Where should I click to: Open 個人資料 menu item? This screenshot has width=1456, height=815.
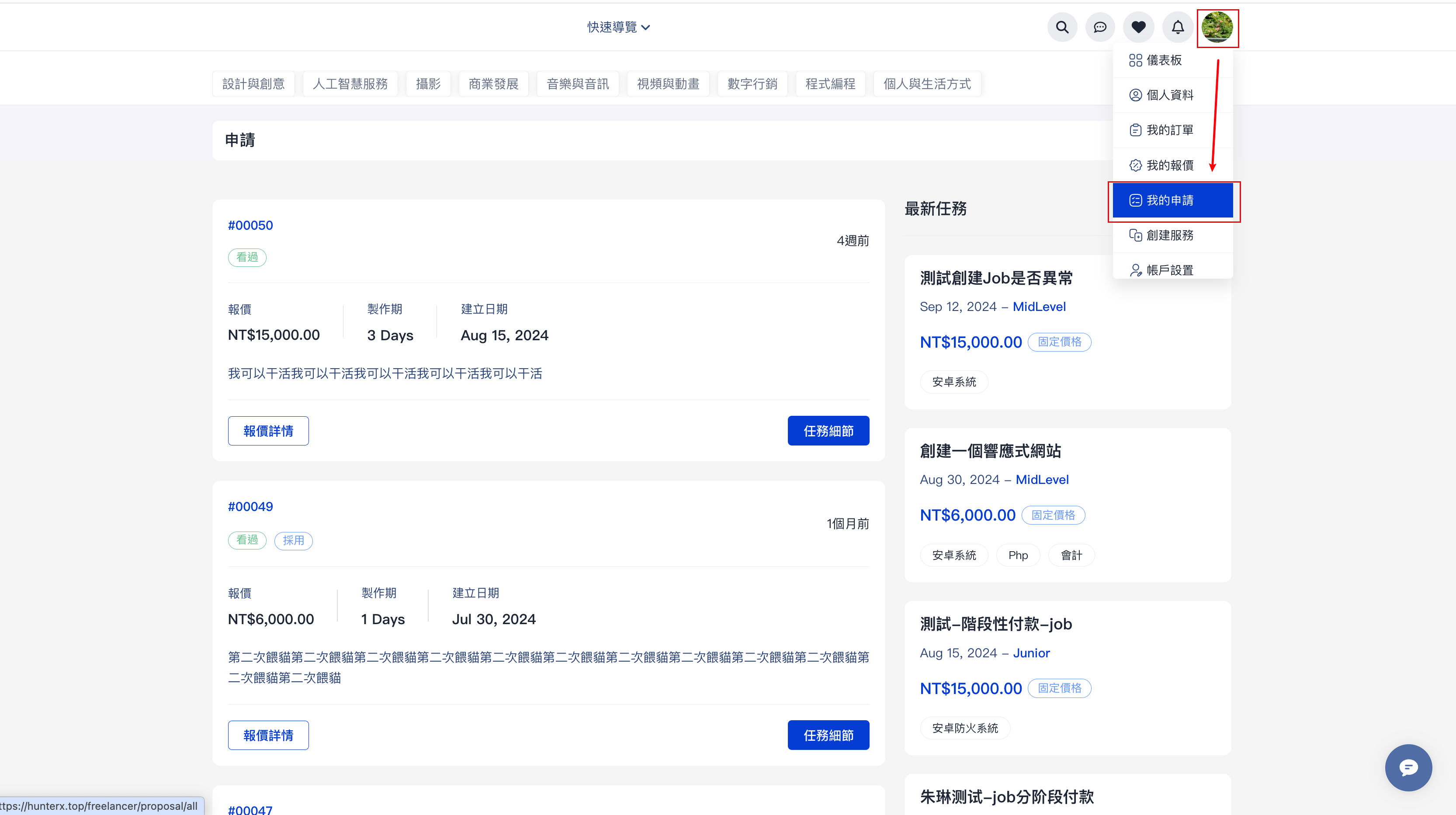click(1169, 95)
